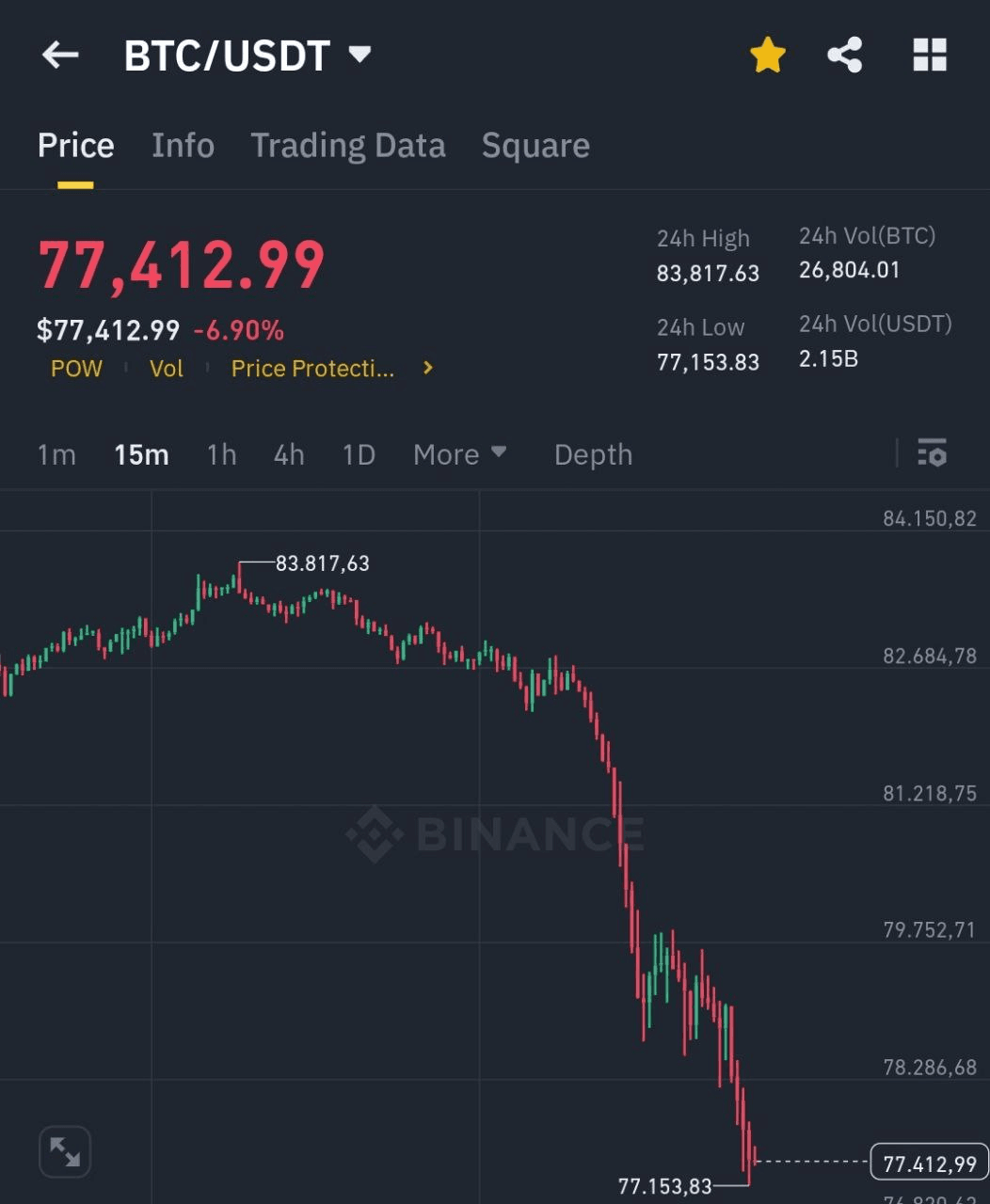The image size is (990, 1204).
Task: Expand chart to fullscreen
Action: pyautogui.click(x=65, y=1151)
